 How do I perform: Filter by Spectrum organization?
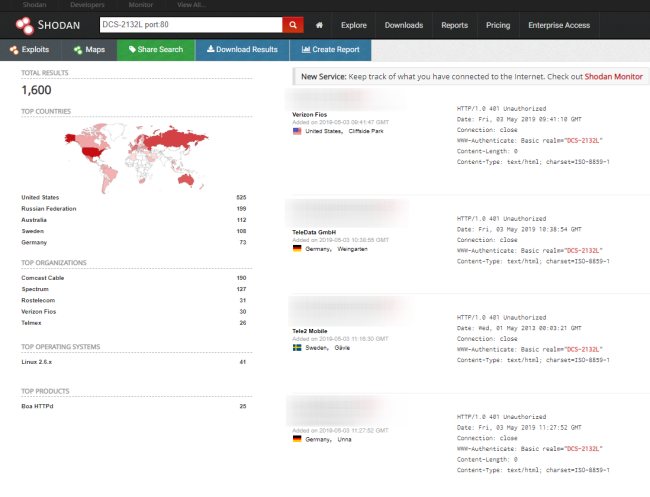35,289
